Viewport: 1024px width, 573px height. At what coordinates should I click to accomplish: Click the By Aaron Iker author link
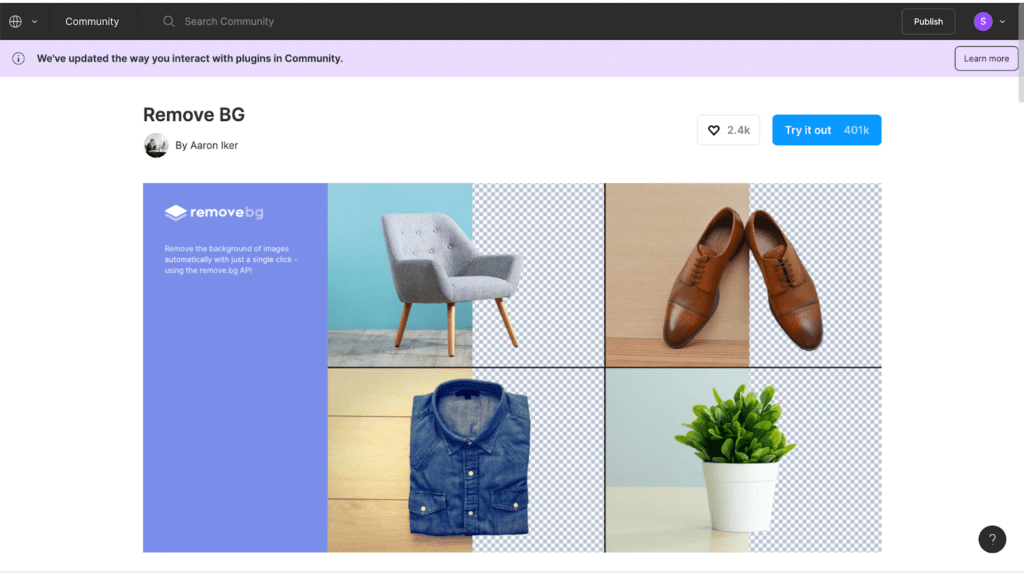coord(206,145)
